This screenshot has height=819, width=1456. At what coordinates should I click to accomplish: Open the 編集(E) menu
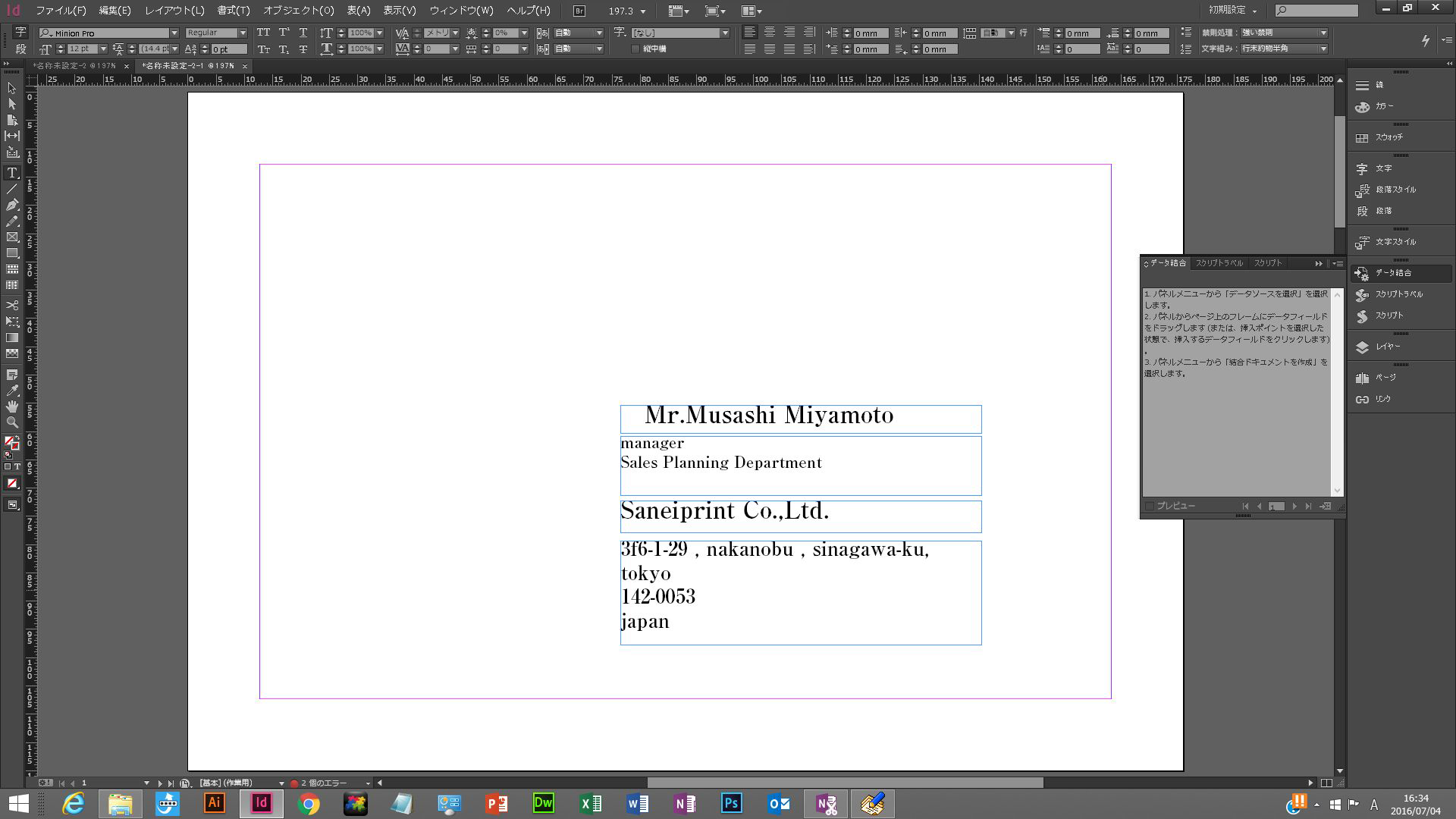(x=115, y=11)
